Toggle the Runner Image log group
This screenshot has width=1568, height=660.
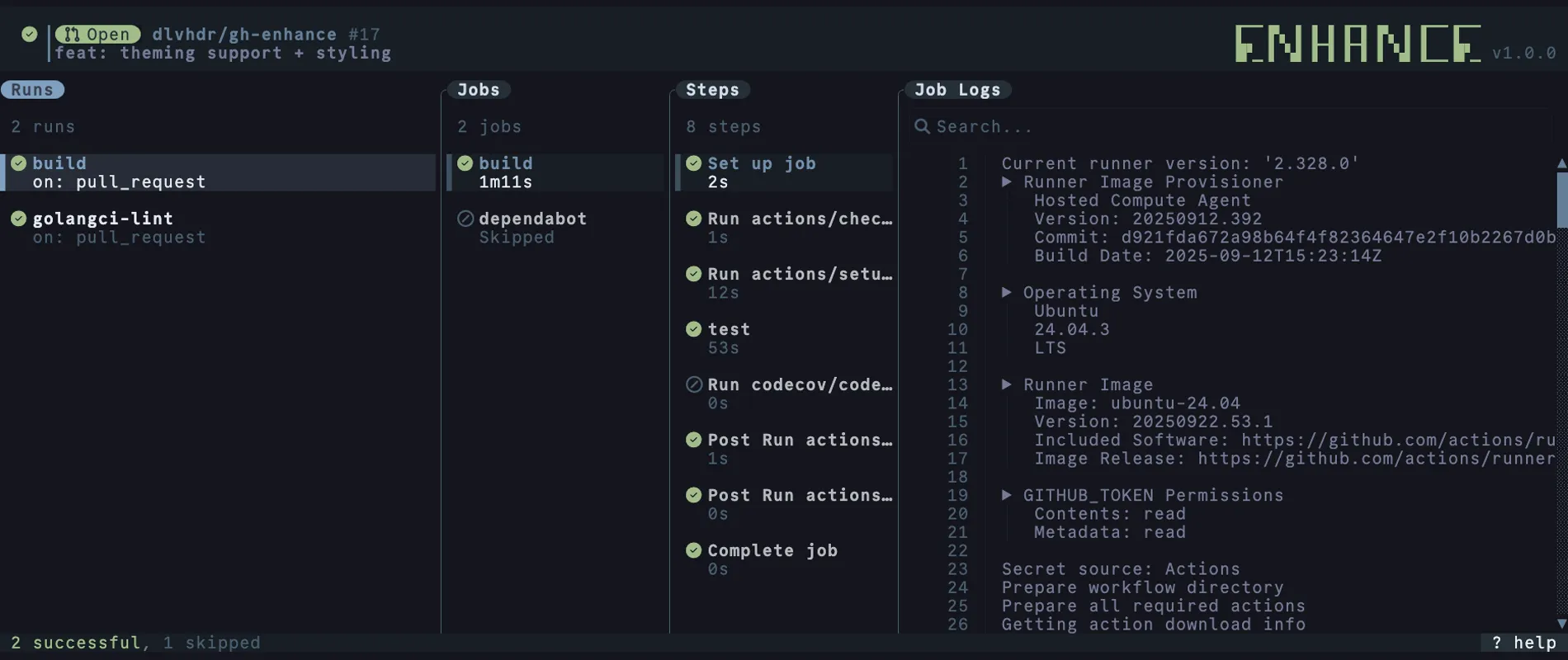click(x=1007, y=385)
